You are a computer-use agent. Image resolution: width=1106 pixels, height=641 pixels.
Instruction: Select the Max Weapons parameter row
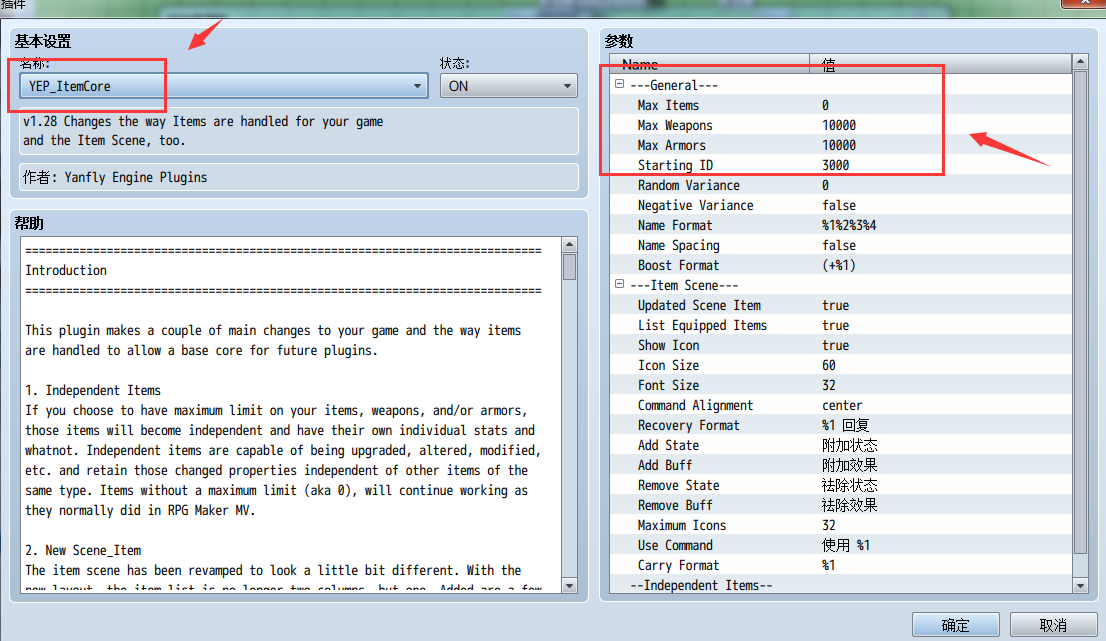click(x=841, y=125)
